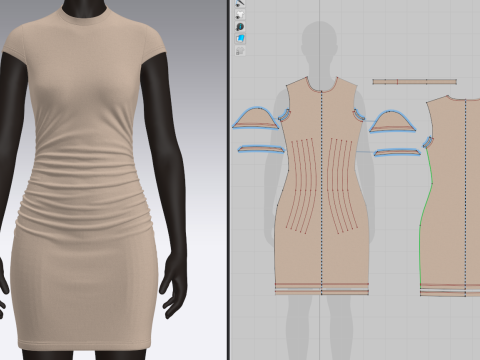Select the neckband strip pattern piece
Viewport: 480px width, 360px height.
point(415,82)
